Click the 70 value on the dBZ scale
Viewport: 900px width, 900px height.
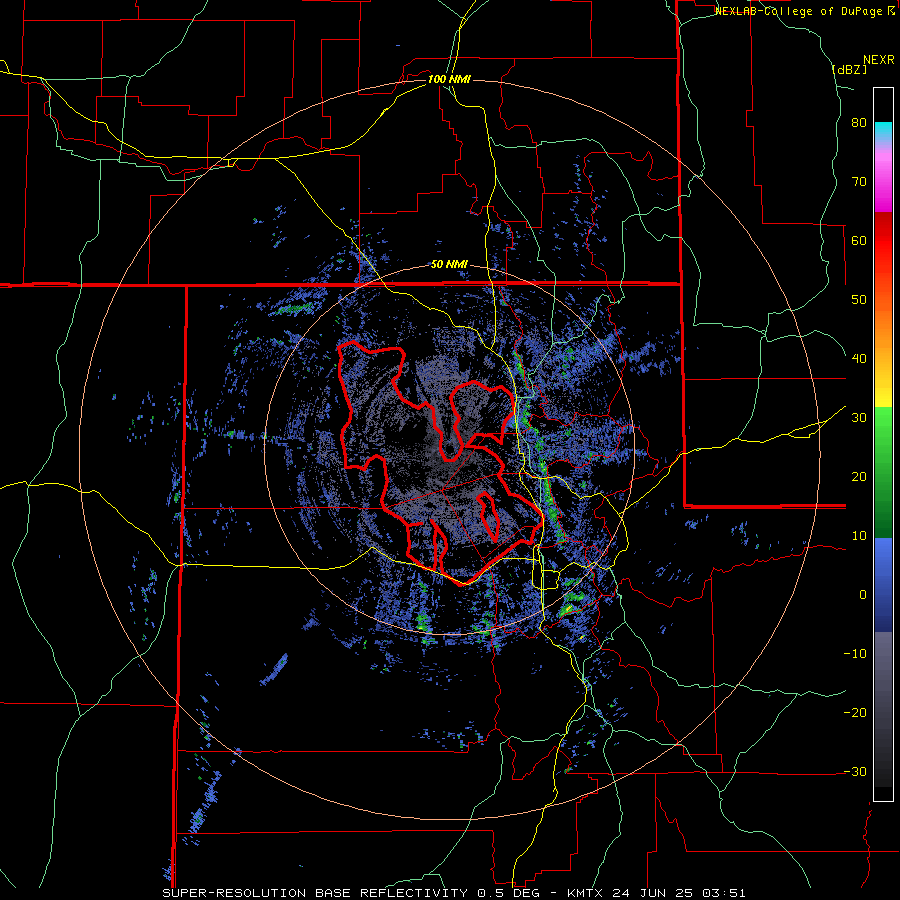(859, 182)
